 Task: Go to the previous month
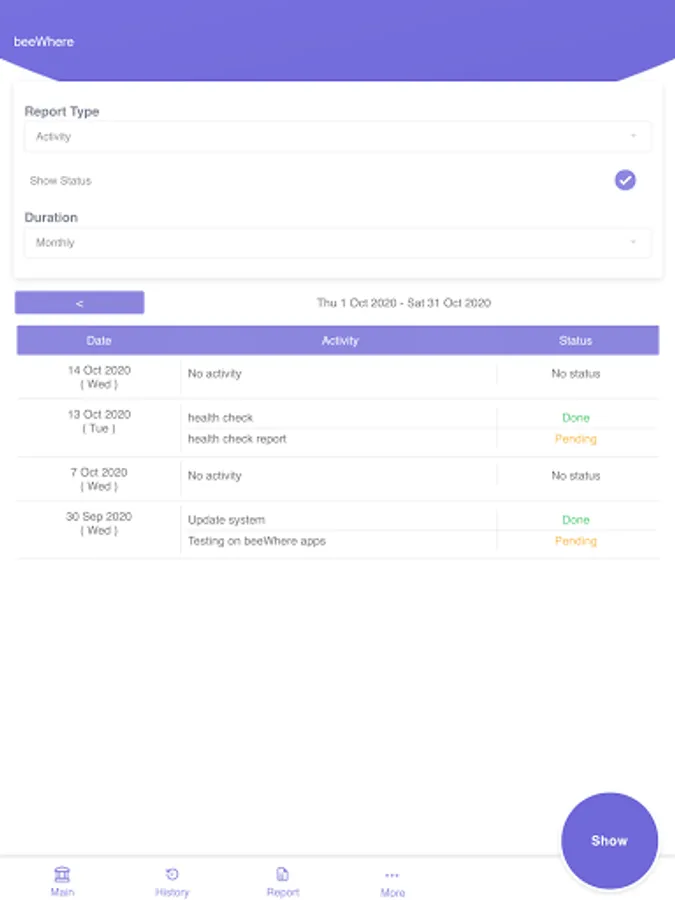coord(80,303)
